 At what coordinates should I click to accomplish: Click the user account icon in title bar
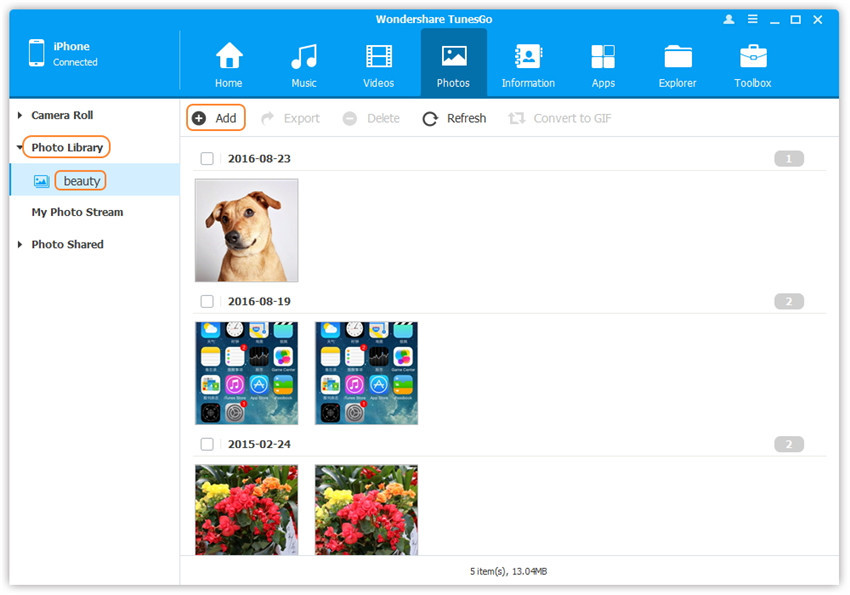pyautogui.click(x=729, y=20)
